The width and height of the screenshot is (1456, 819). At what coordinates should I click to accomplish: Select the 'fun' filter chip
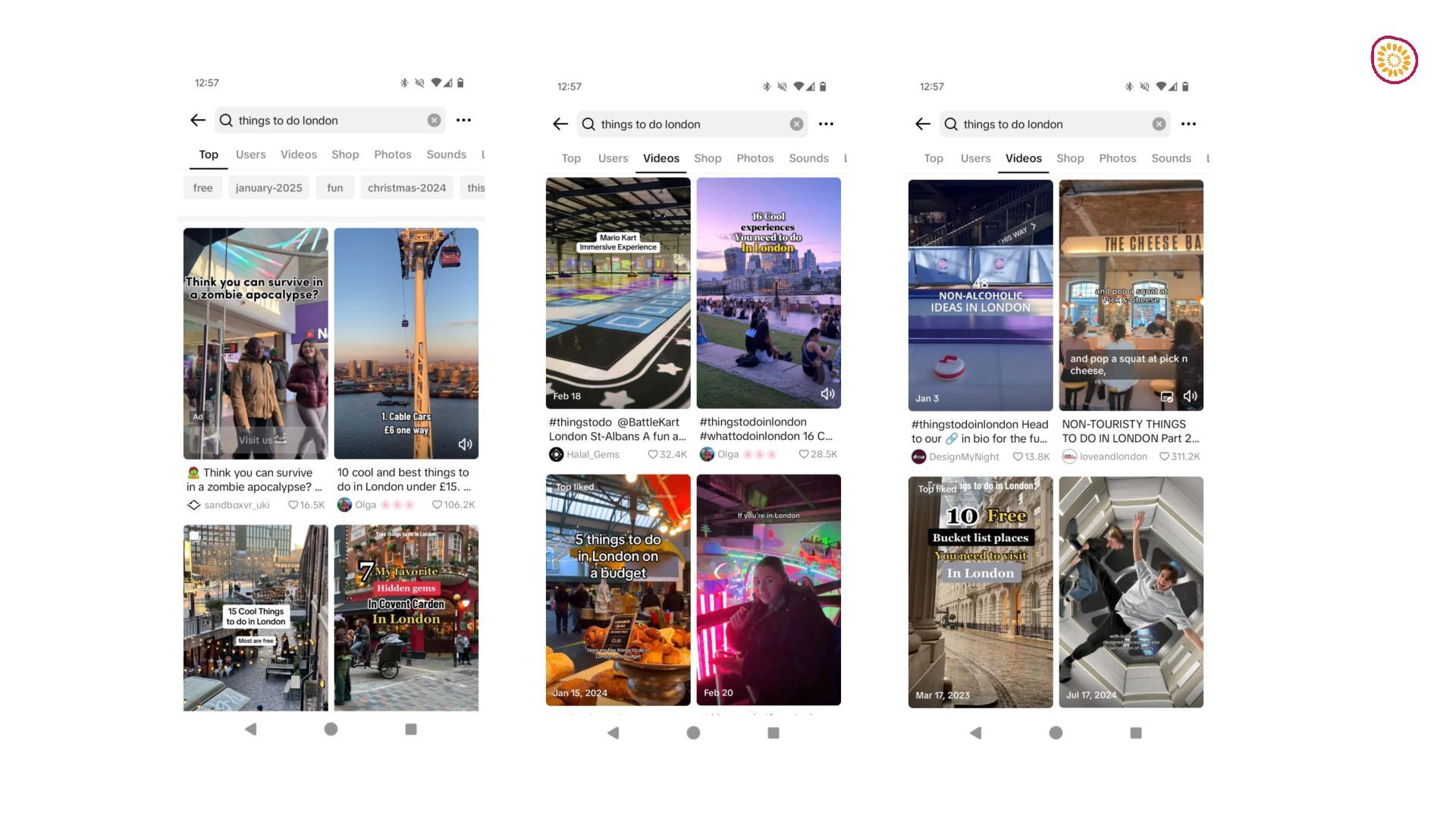pyautogui.click(x=335, y=188)
